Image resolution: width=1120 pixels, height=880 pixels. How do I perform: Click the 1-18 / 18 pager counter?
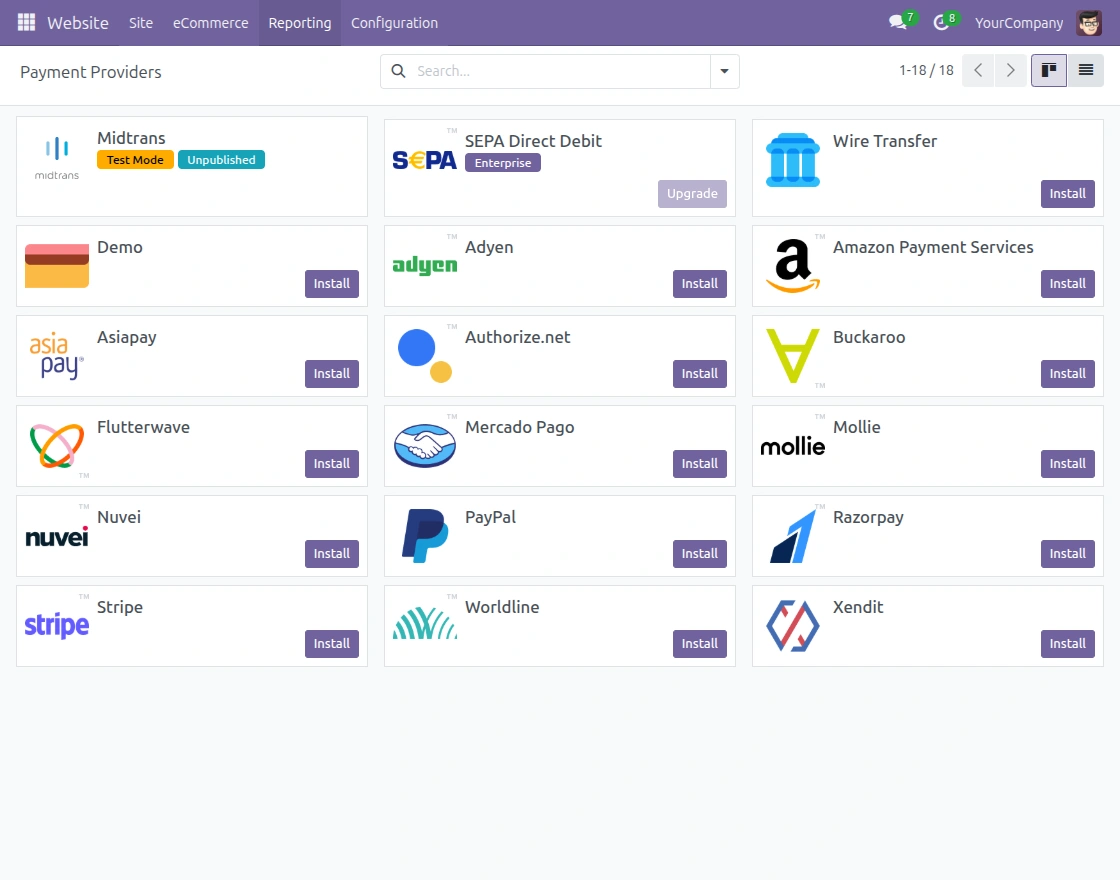(x=926, y=70)
